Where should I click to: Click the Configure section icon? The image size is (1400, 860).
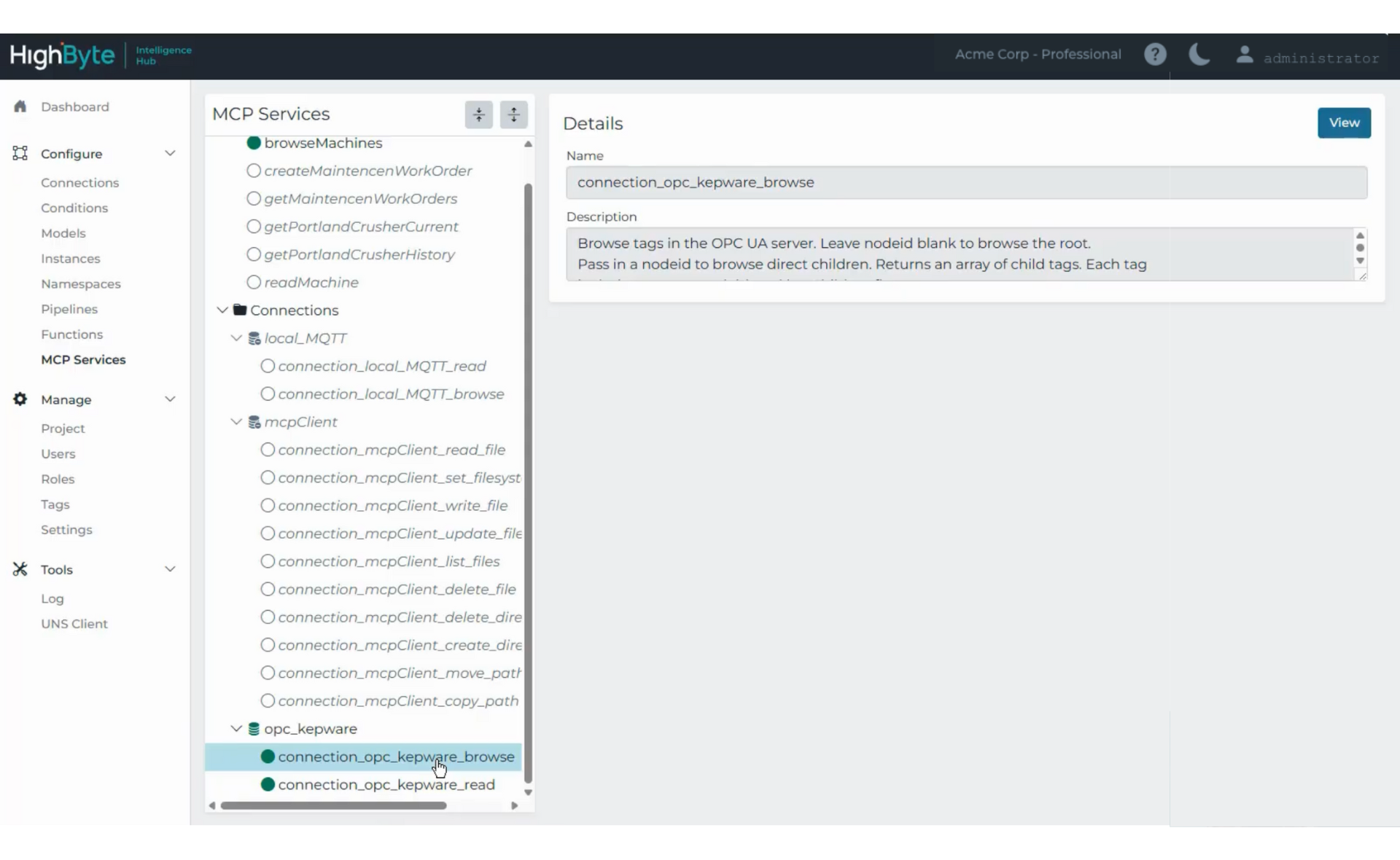(20, 153)
